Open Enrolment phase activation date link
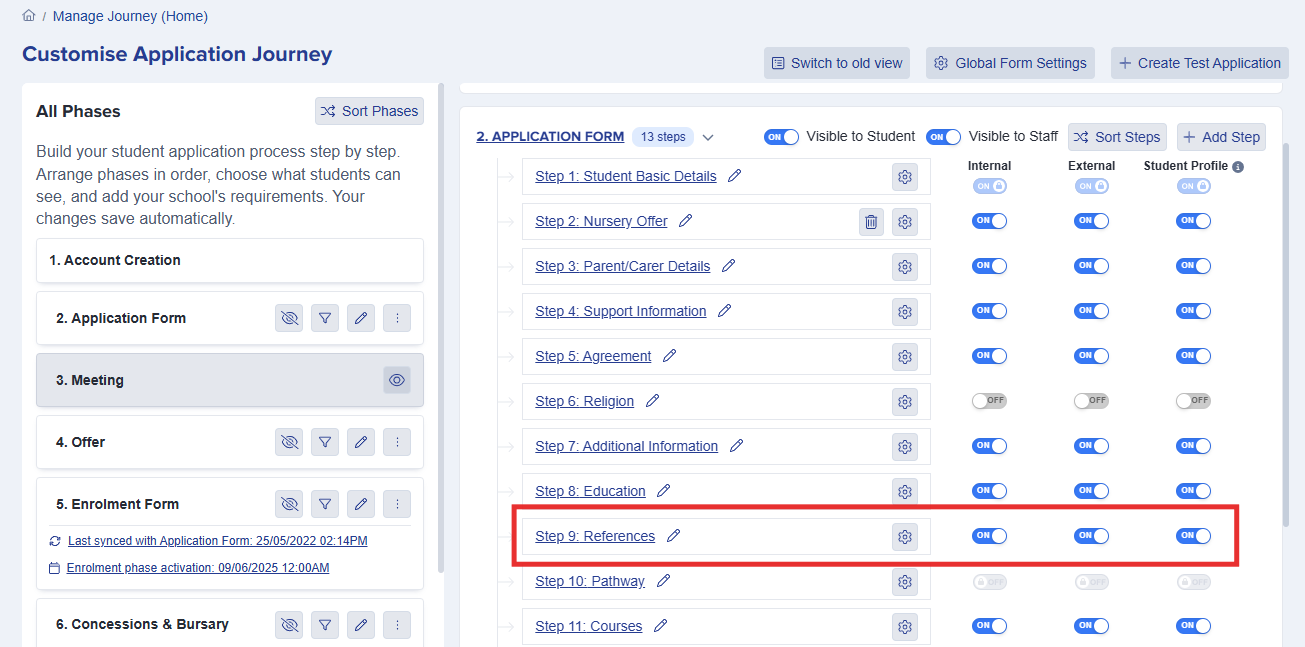The height and width of the screenshot is (647, 1305). coord(198,568)
